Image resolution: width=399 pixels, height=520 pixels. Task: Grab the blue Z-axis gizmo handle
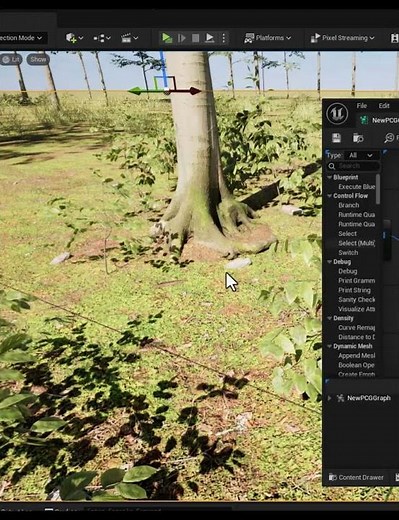coord(163,68)
